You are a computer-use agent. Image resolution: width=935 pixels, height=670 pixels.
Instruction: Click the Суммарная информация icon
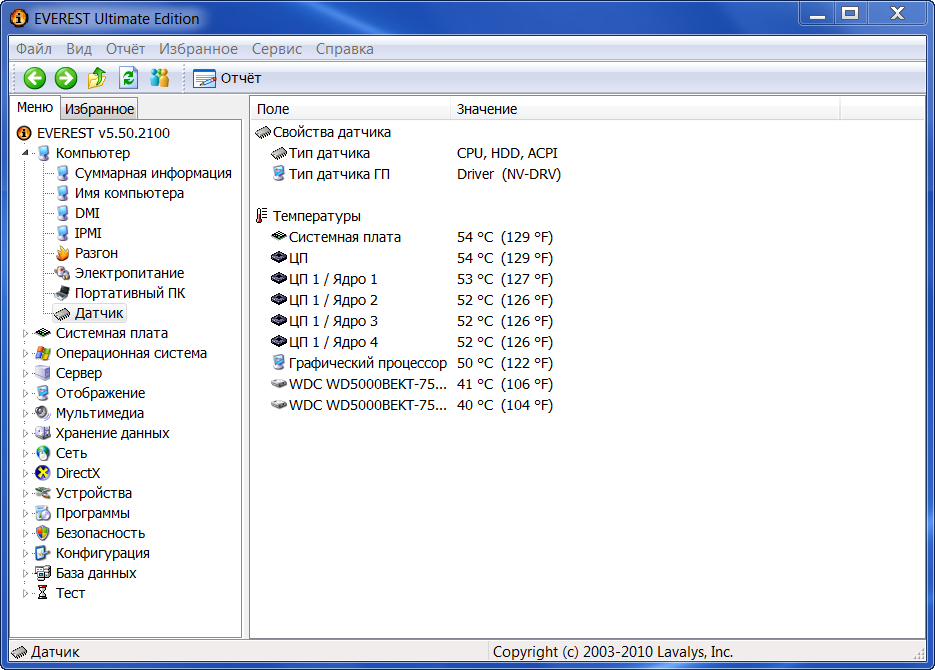coord(62,173)
